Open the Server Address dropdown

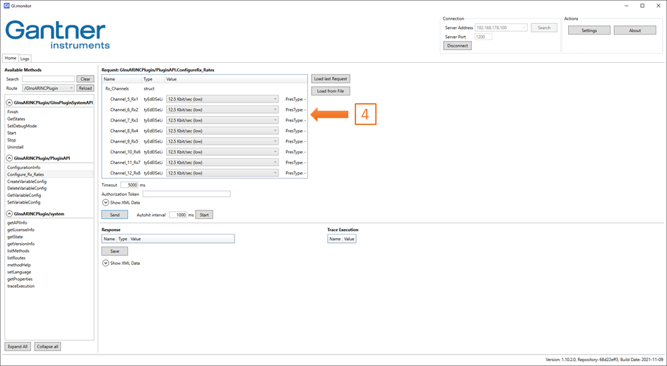501,28
